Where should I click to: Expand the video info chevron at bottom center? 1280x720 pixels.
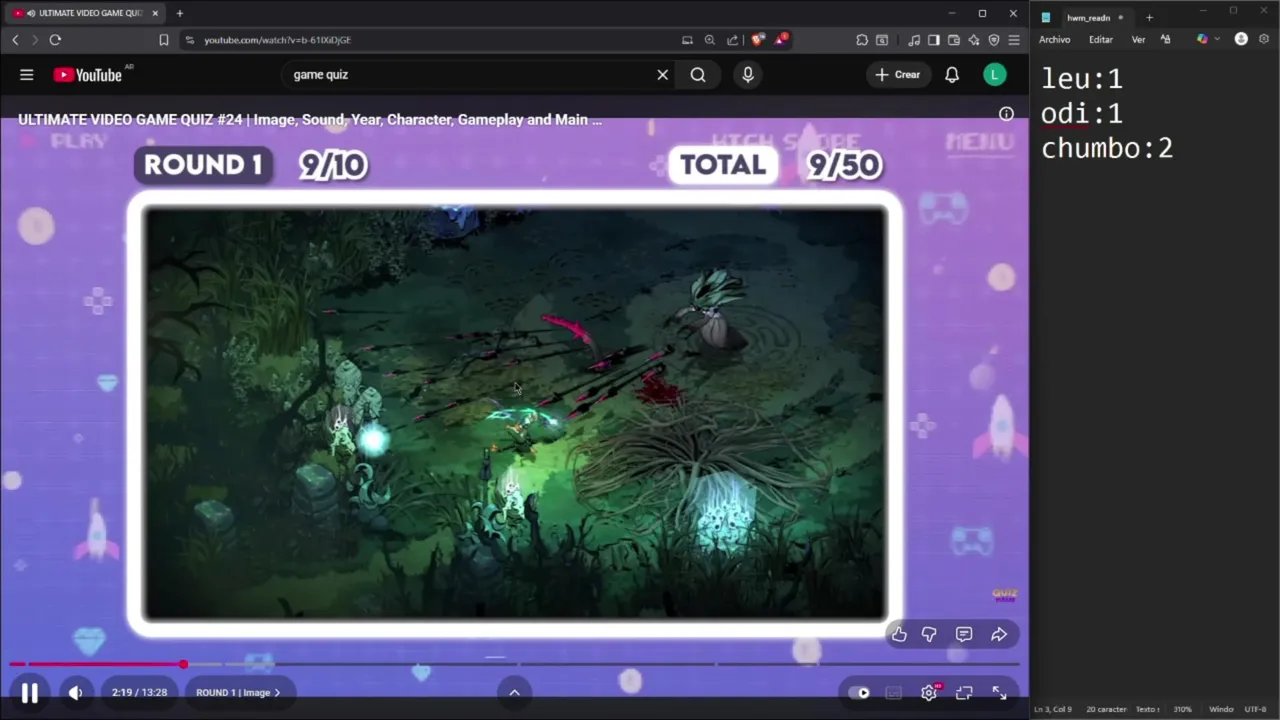click(x=514, y=692)
